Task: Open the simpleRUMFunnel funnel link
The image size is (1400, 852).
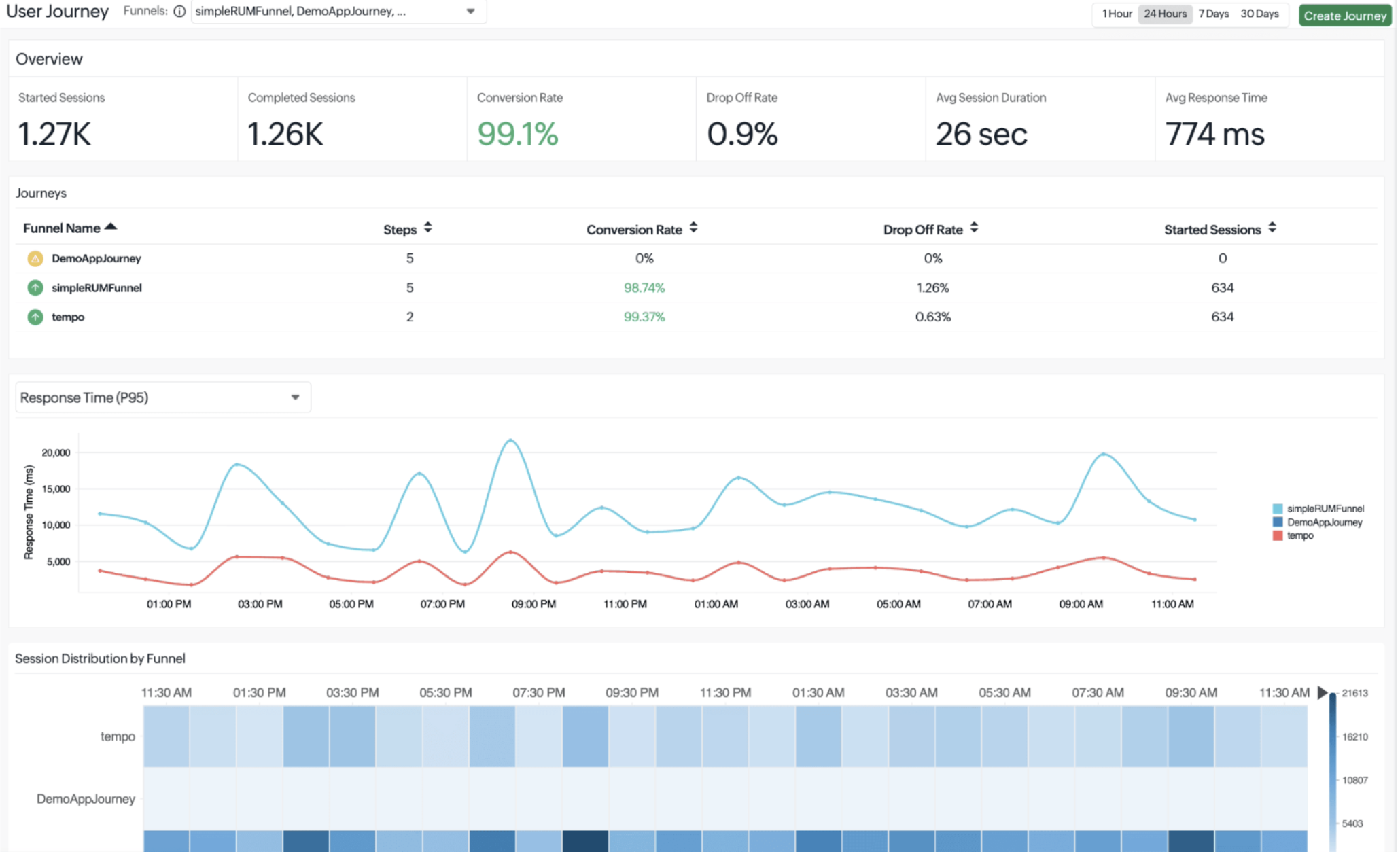Action: 97,287
